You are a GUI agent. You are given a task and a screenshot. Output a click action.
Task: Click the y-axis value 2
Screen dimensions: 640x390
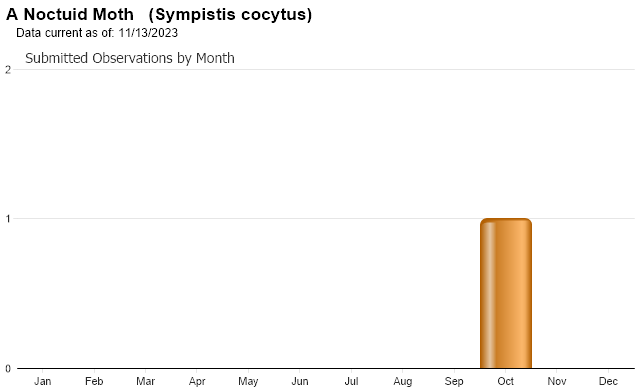pos(8,70)
